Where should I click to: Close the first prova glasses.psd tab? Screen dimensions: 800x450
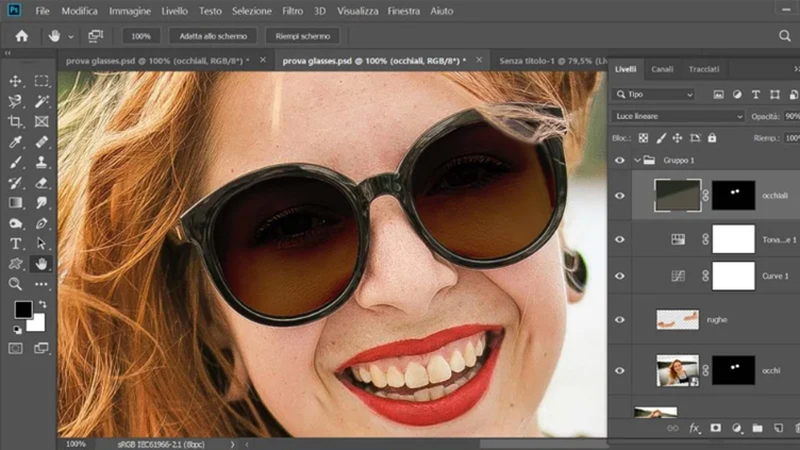[263, 60]
